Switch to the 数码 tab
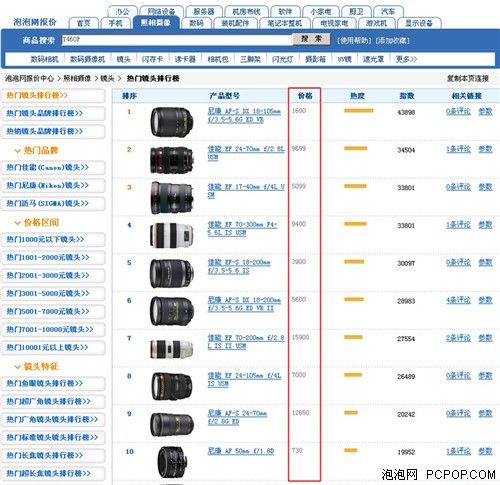This screenshot has height=485, width=500. point(196,23)
